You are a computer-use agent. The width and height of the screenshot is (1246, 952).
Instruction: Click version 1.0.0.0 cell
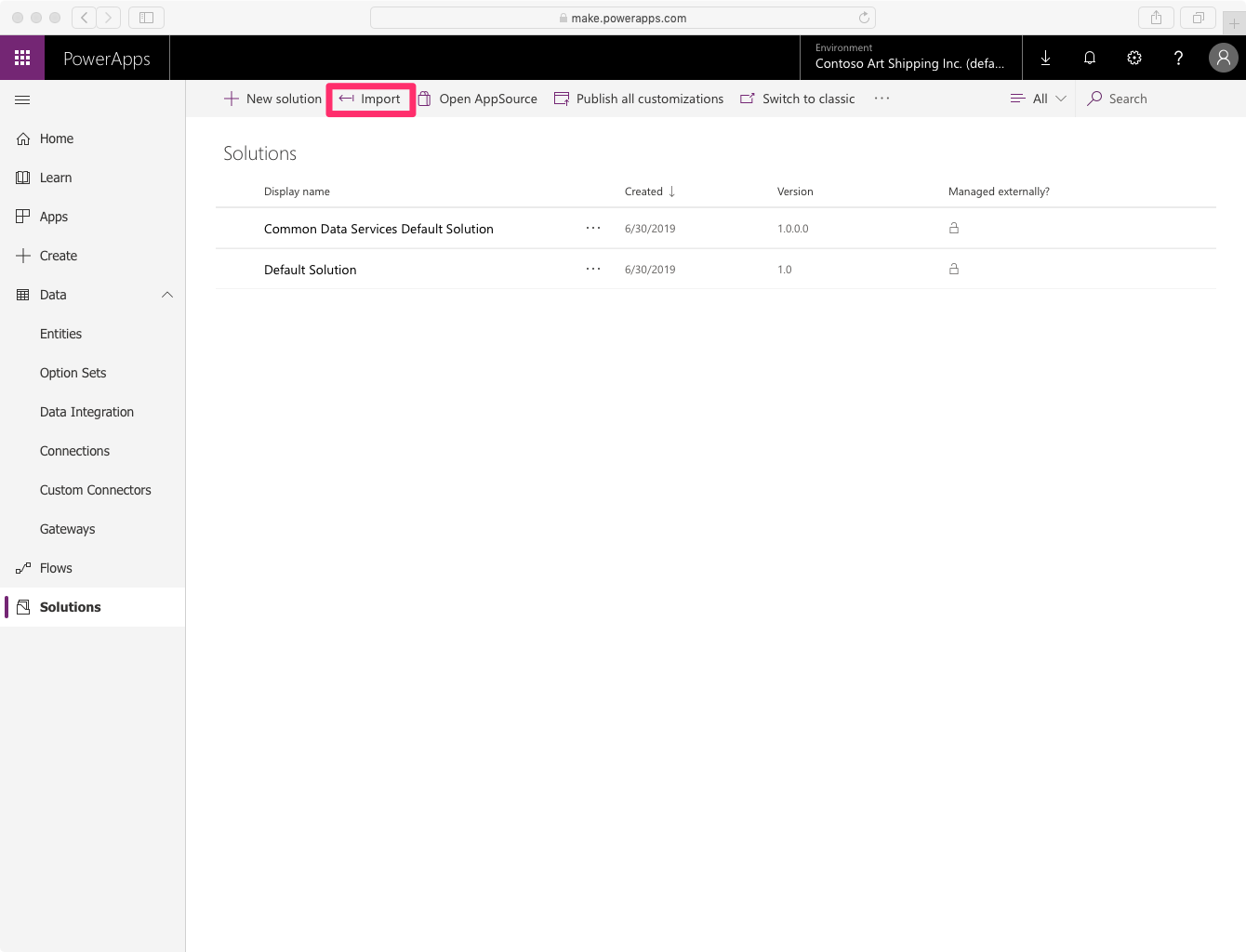[x=793, y=229]
